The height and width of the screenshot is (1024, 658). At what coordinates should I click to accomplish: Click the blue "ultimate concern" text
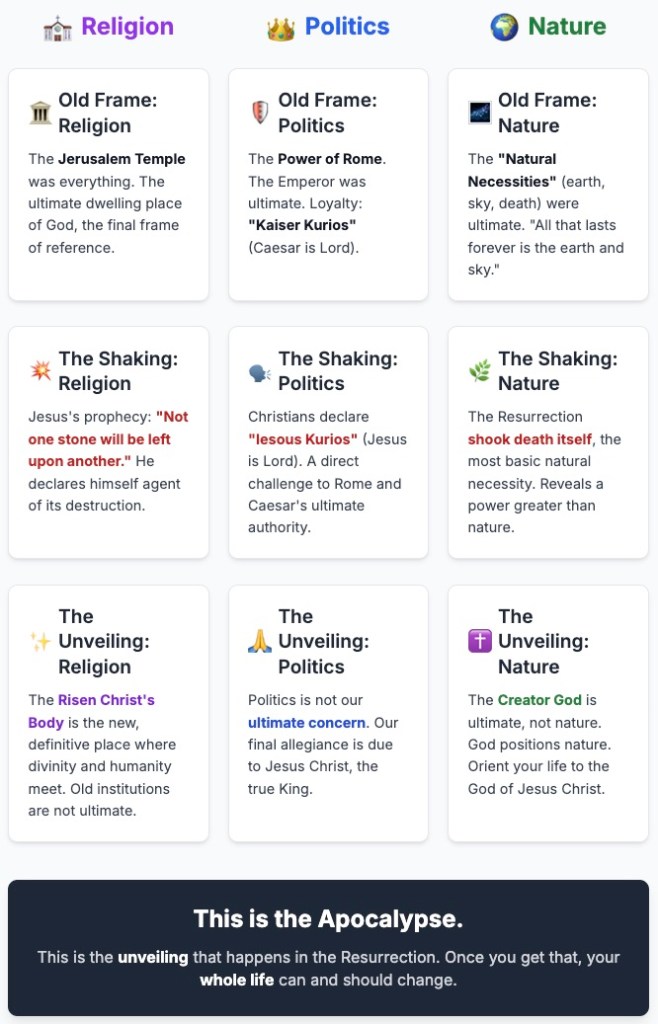click(307, 722)
